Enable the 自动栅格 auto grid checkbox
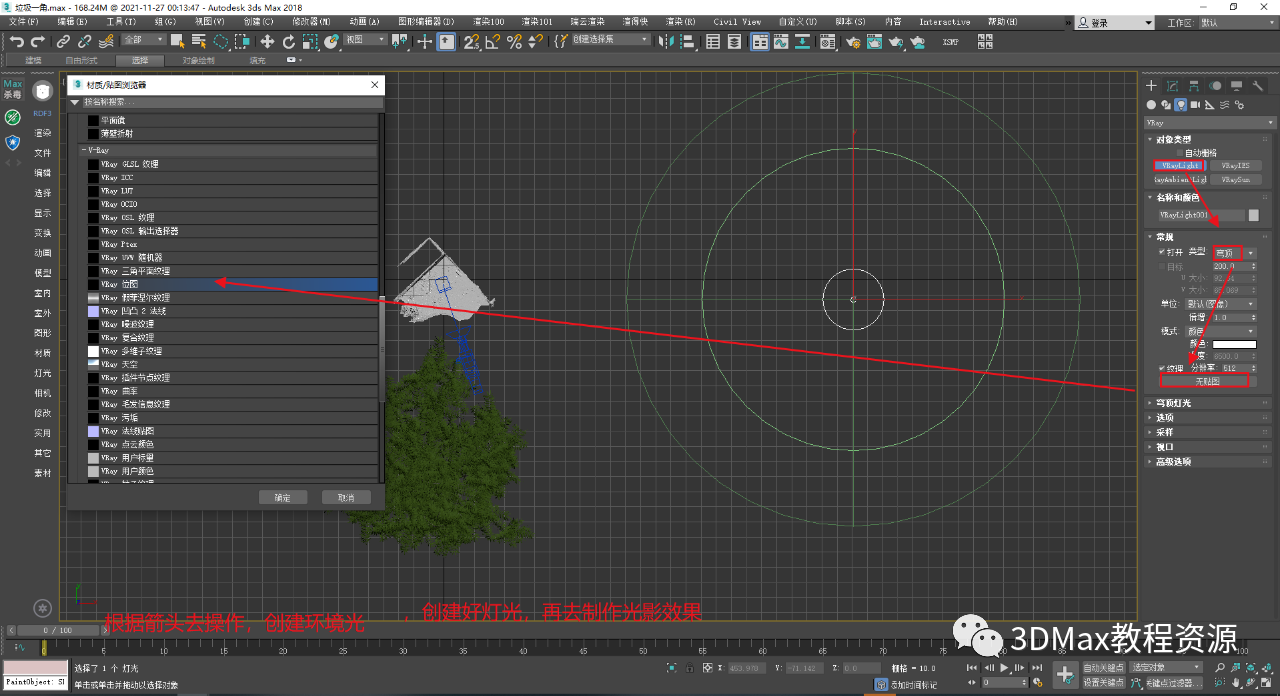1280x696 pixels. pyautogui.click(x=1178, y=152)
